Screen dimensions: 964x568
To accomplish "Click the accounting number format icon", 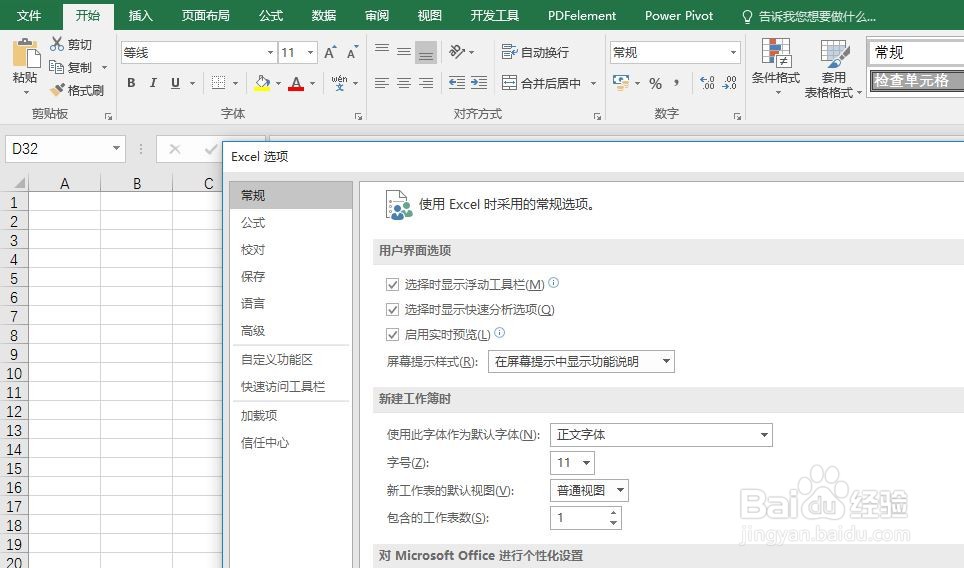I will pyautogui.click(x=621, y=82).
